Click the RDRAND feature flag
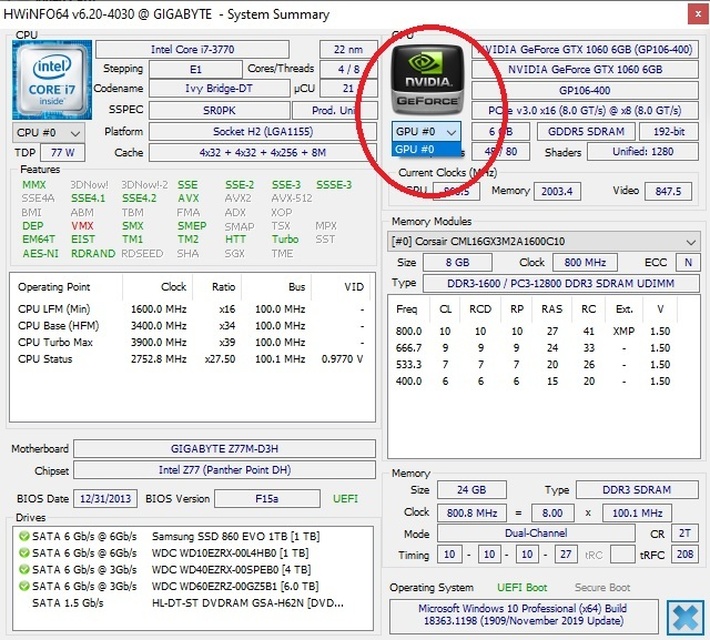 coord(93,253)
